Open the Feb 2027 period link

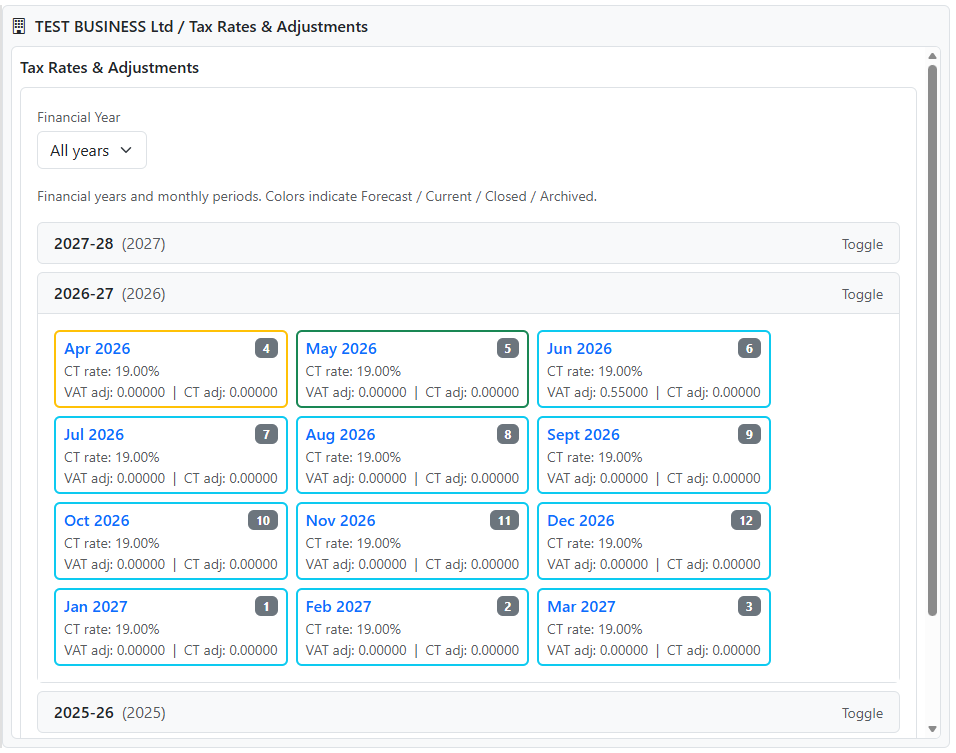click(x=338, y=607)
